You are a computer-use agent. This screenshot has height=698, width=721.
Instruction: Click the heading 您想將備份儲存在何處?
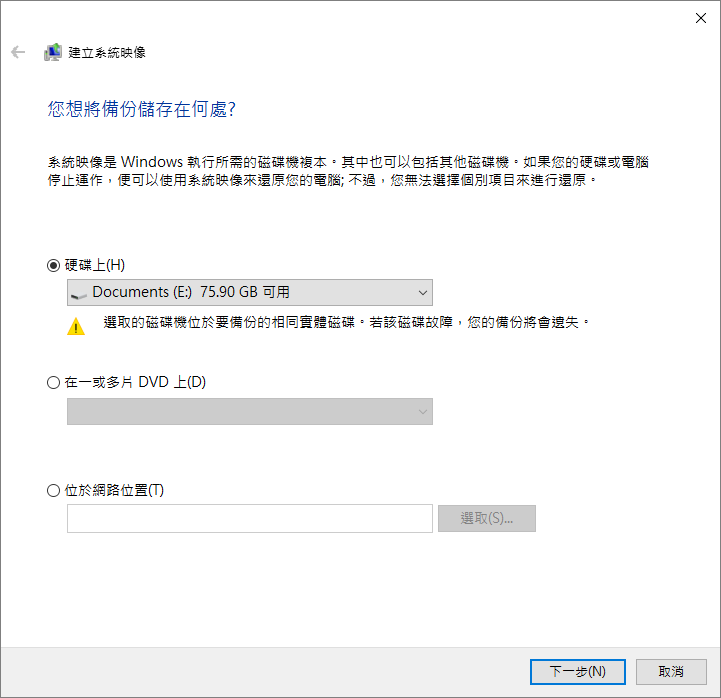click(x=142, y=109)
